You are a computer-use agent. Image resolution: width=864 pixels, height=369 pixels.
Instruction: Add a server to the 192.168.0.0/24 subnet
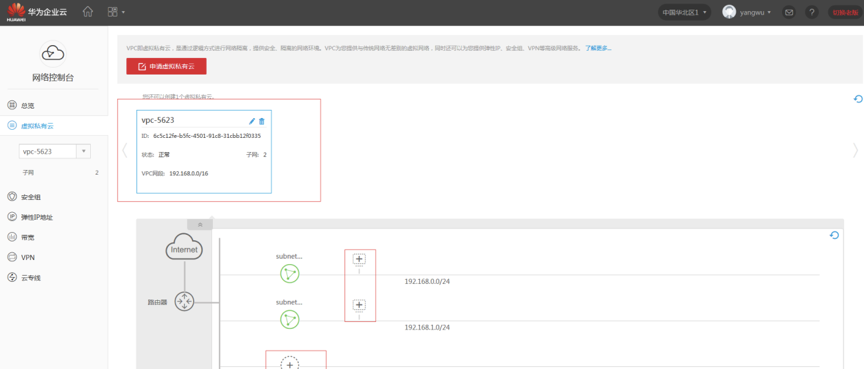pyautogui.click(x=359, y=259)
